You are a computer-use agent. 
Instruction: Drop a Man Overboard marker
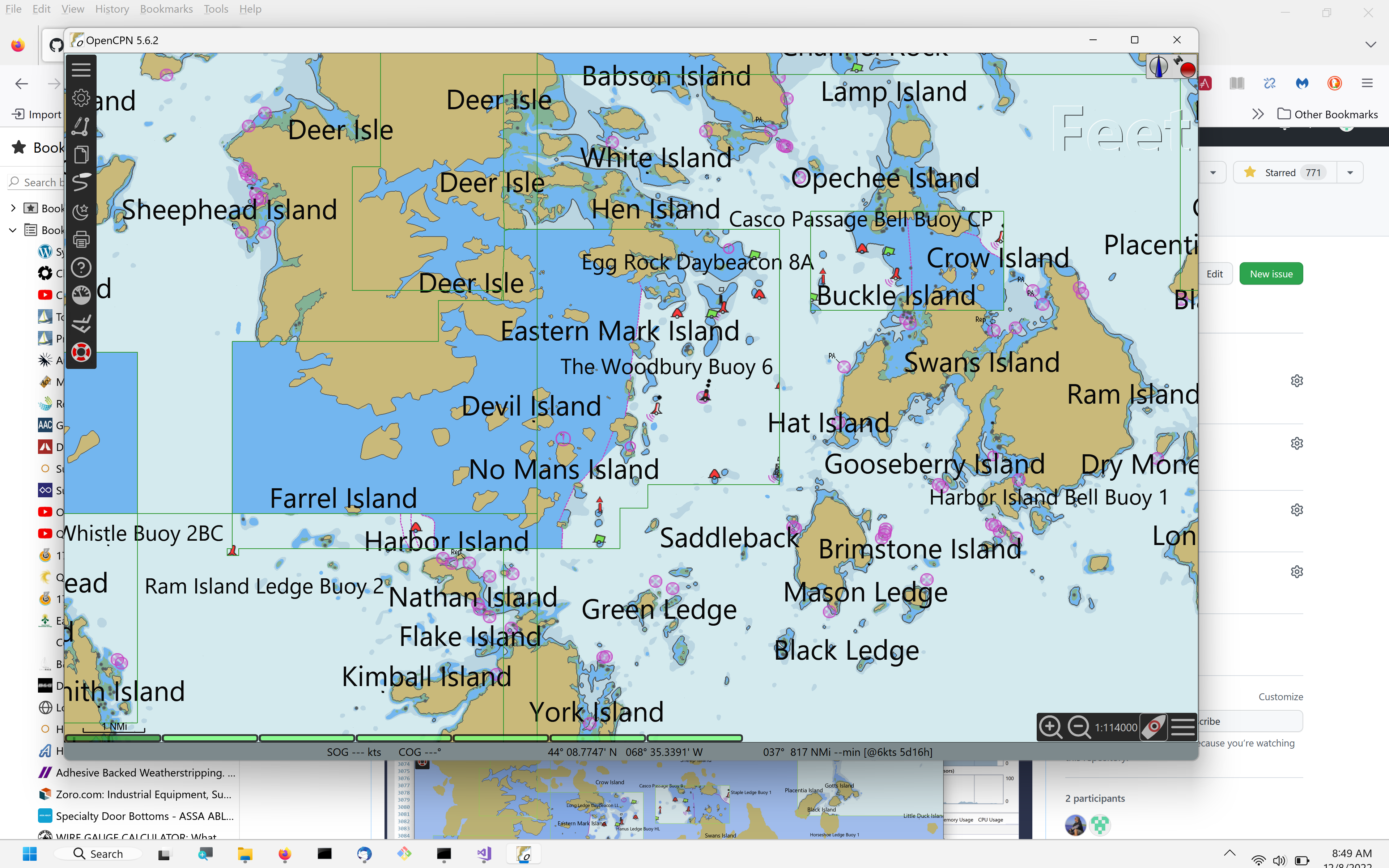tap(81, 352)
